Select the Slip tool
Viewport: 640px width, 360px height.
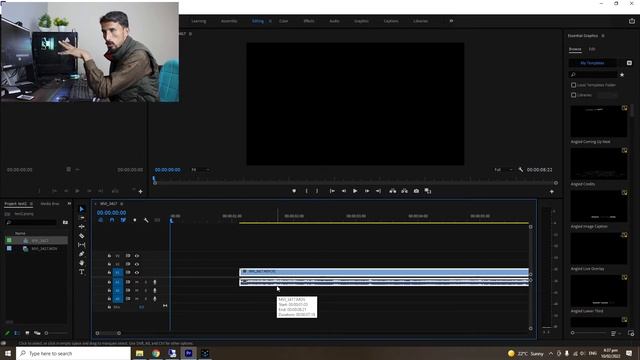click(82, 245)
